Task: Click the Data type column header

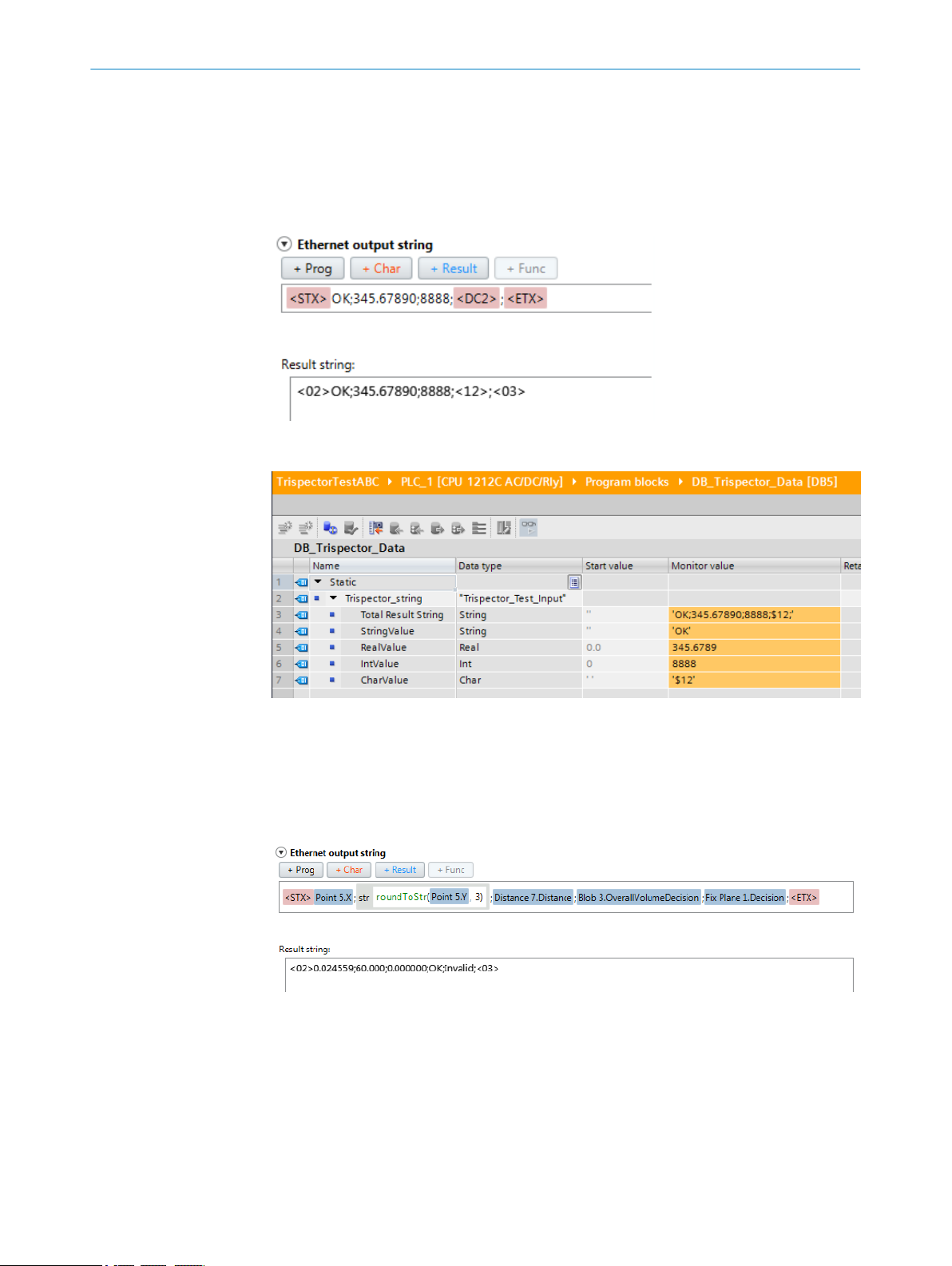Action: tap(519, 566)
